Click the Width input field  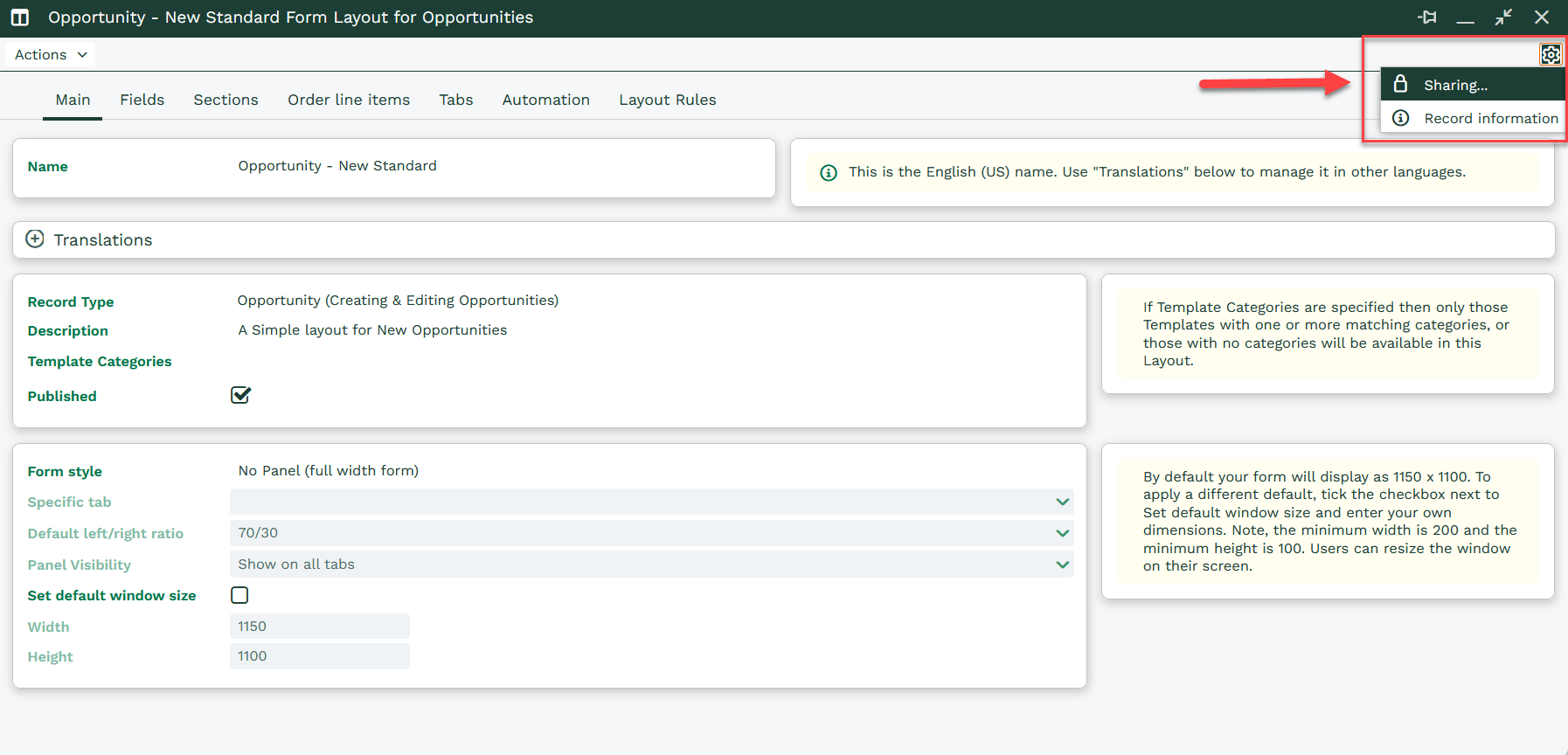pos(320,627)
